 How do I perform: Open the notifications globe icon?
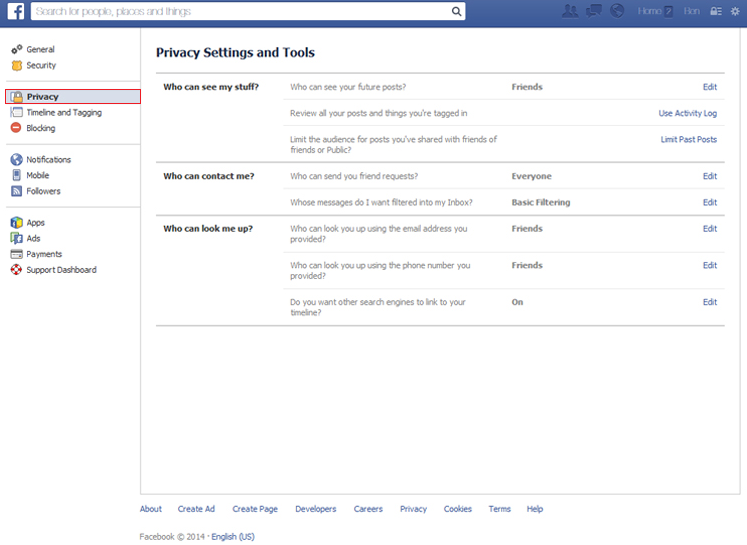point(617,10)
